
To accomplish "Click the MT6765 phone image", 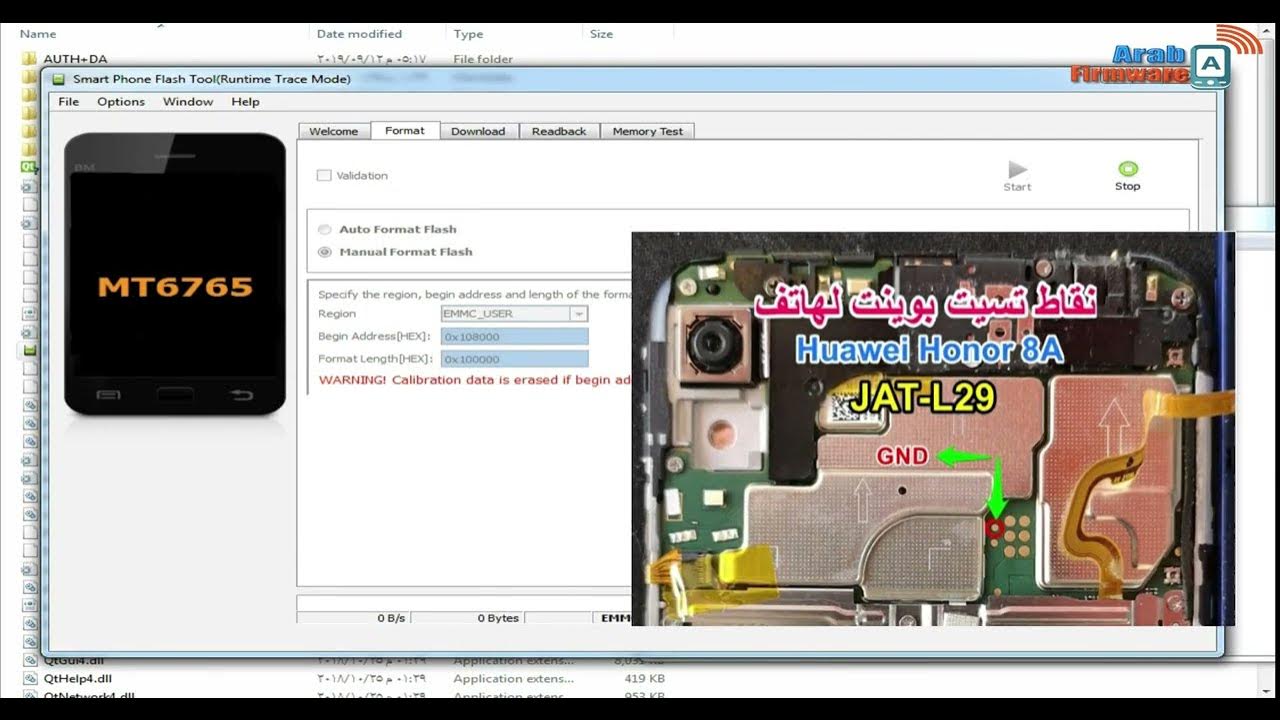I will 175,273.
